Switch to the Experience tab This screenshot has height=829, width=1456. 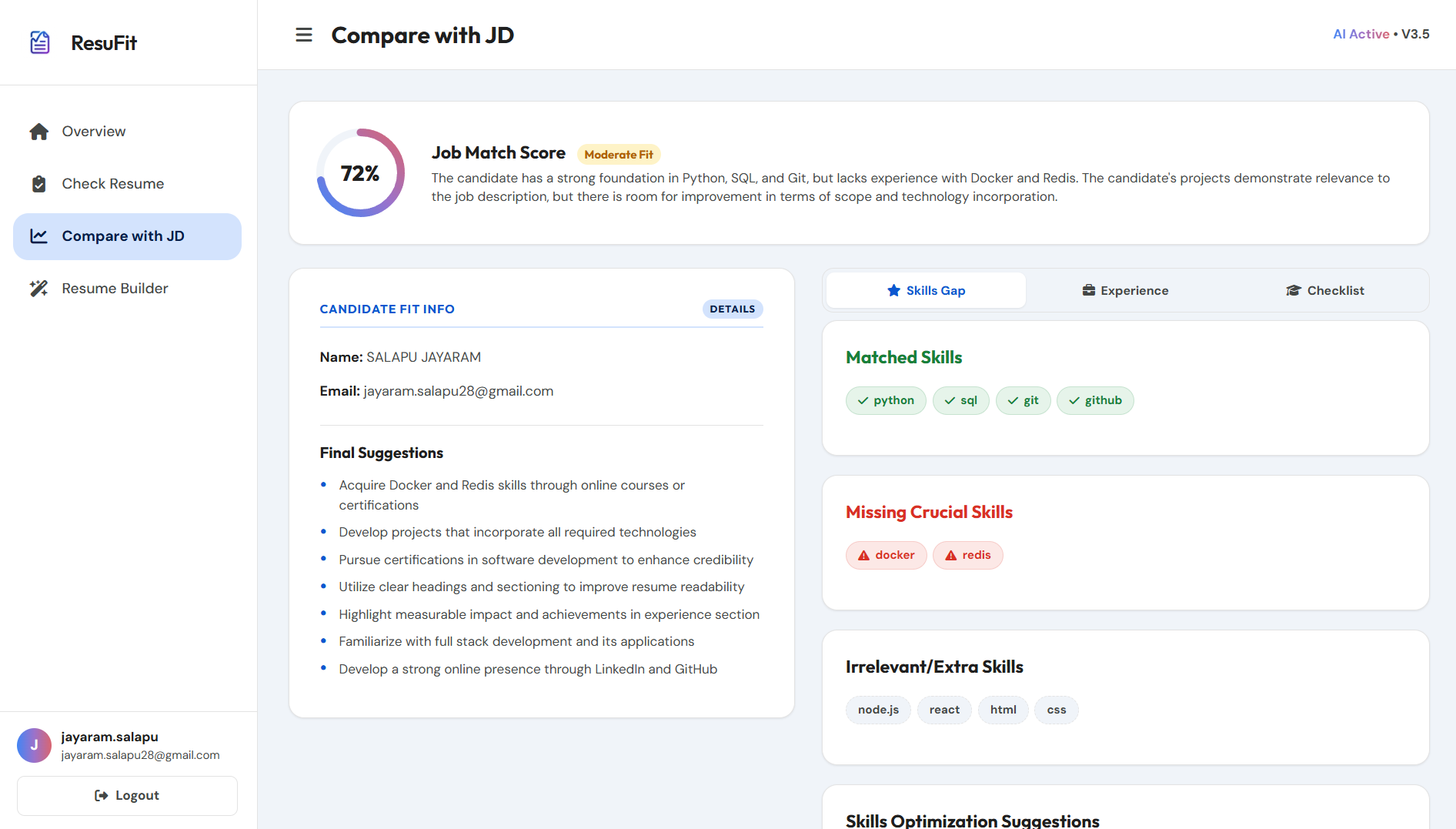1125,290
